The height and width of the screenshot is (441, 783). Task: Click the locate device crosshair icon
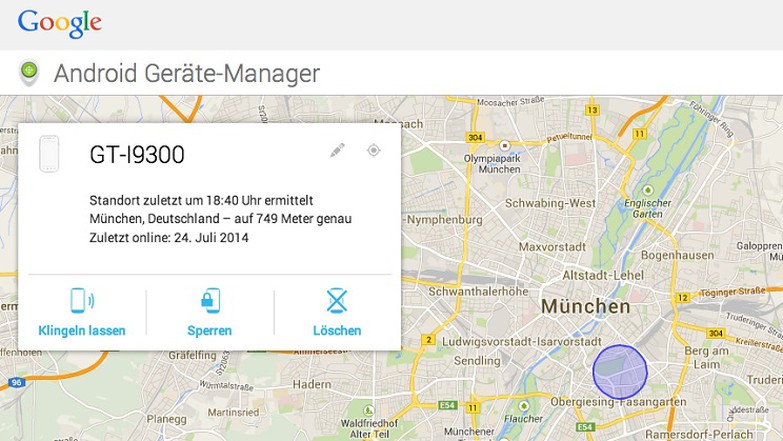(x=374, y=150)
